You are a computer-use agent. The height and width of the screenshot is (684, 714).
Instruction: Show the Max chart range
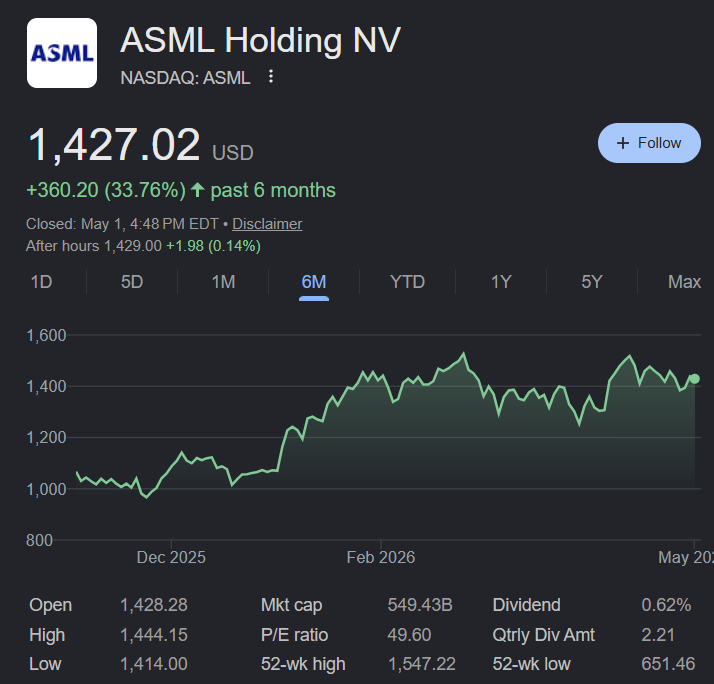(684, 282)
